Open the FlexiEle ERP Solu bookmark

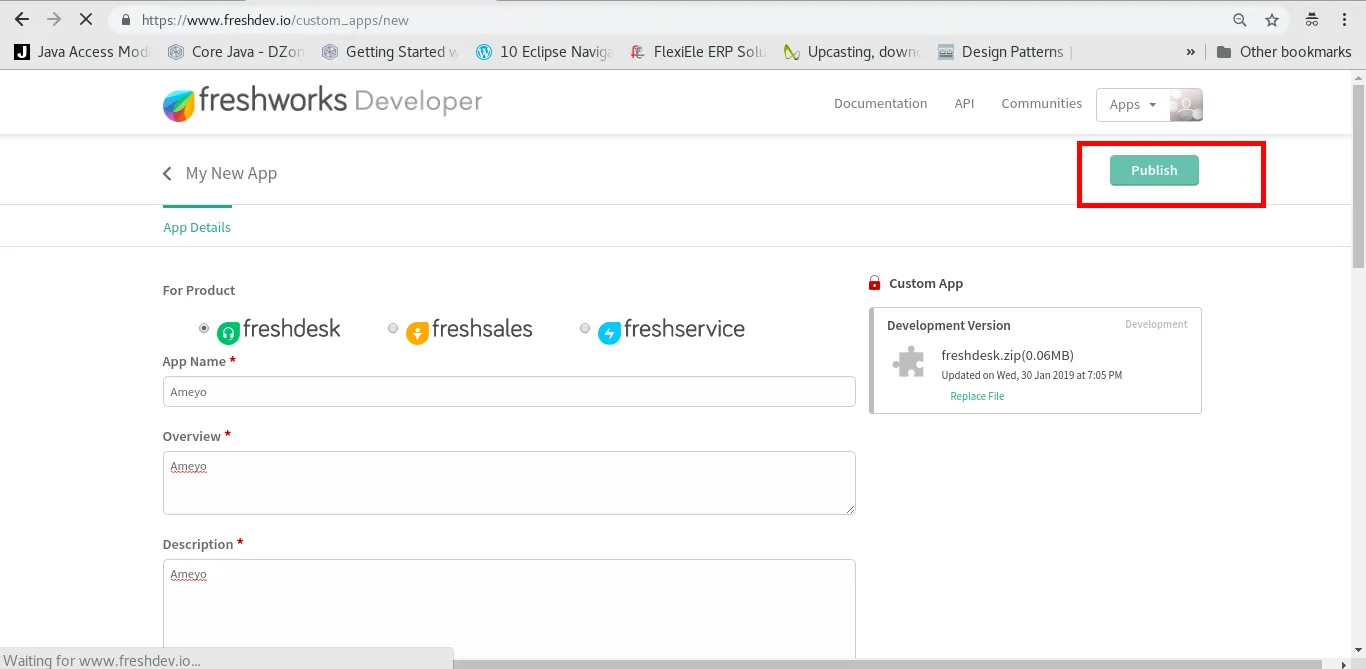pos(698,52)
